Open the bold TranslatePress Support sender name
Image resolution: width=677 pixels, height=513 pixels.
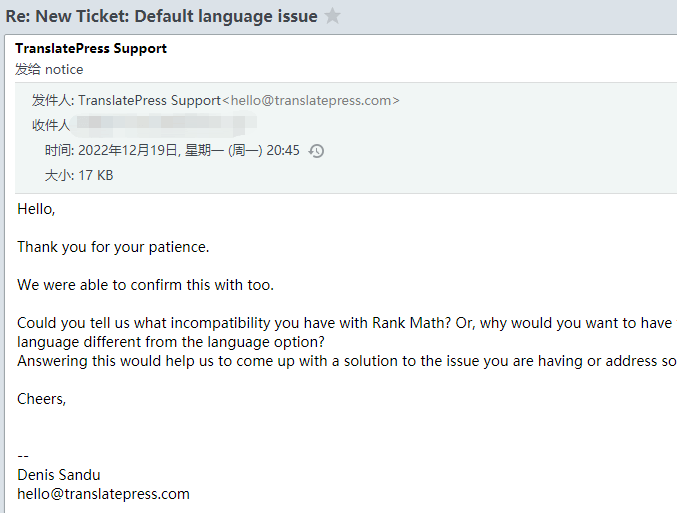pyautogui.click(x=91, y=48)
